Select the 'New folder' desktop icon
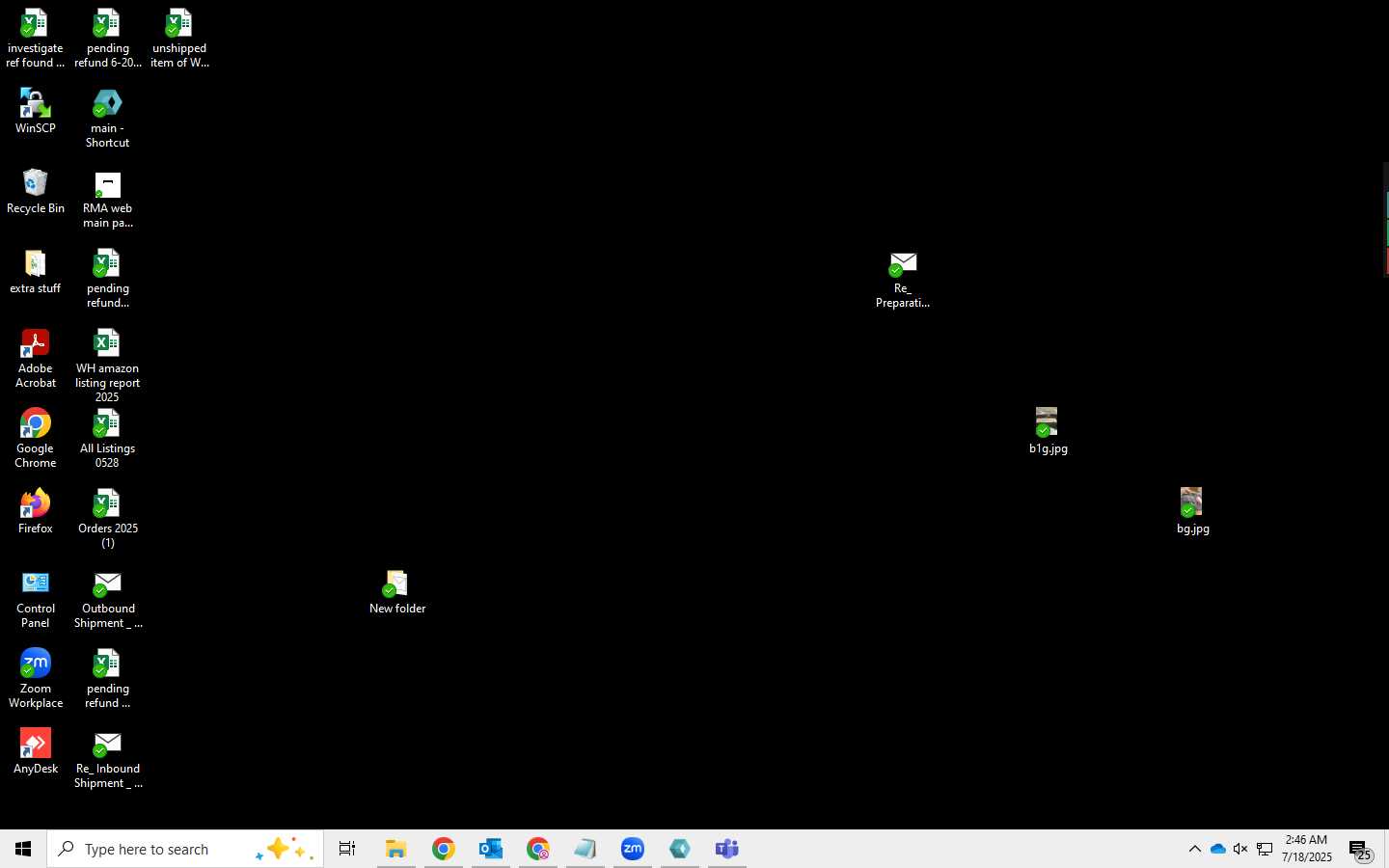This screenshot has width=1389, height=868. (397, 592)
